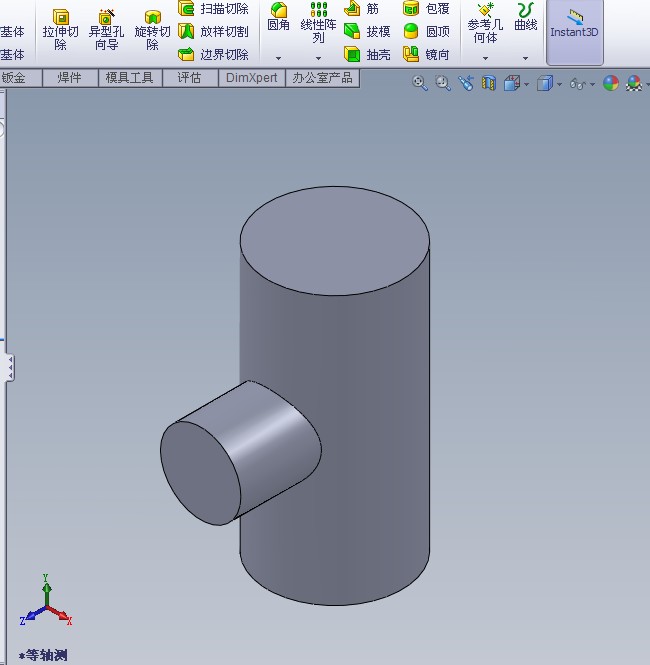Toggle Instant3D mode
Viewport: 650px width, 665px height.
(575, 32)
